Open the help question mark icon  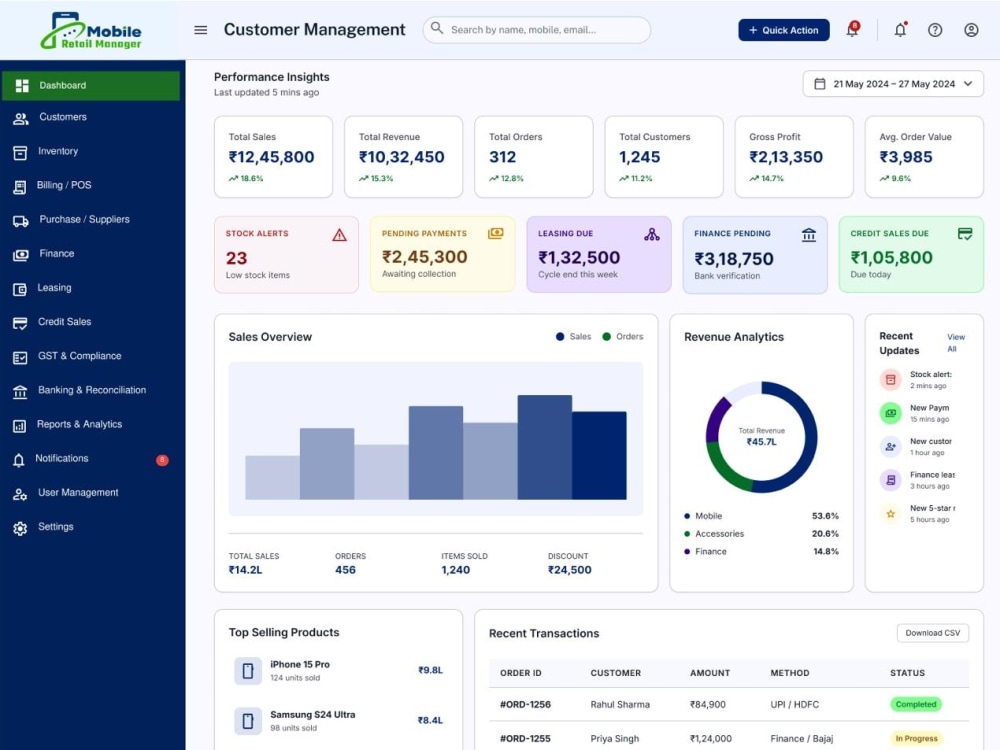(935, 30)
